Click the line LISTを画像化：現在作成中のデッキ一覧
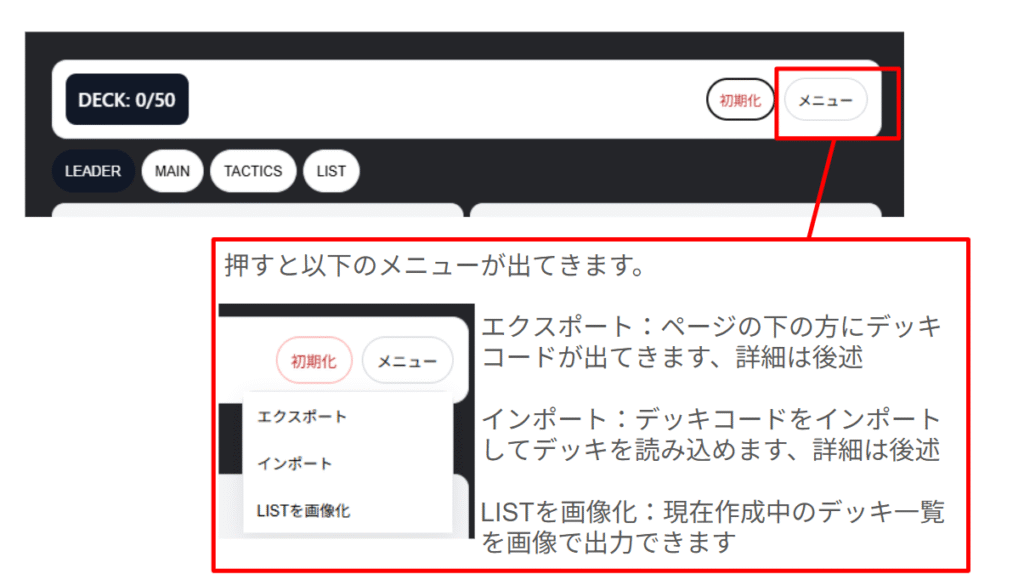 click(712, 512)
